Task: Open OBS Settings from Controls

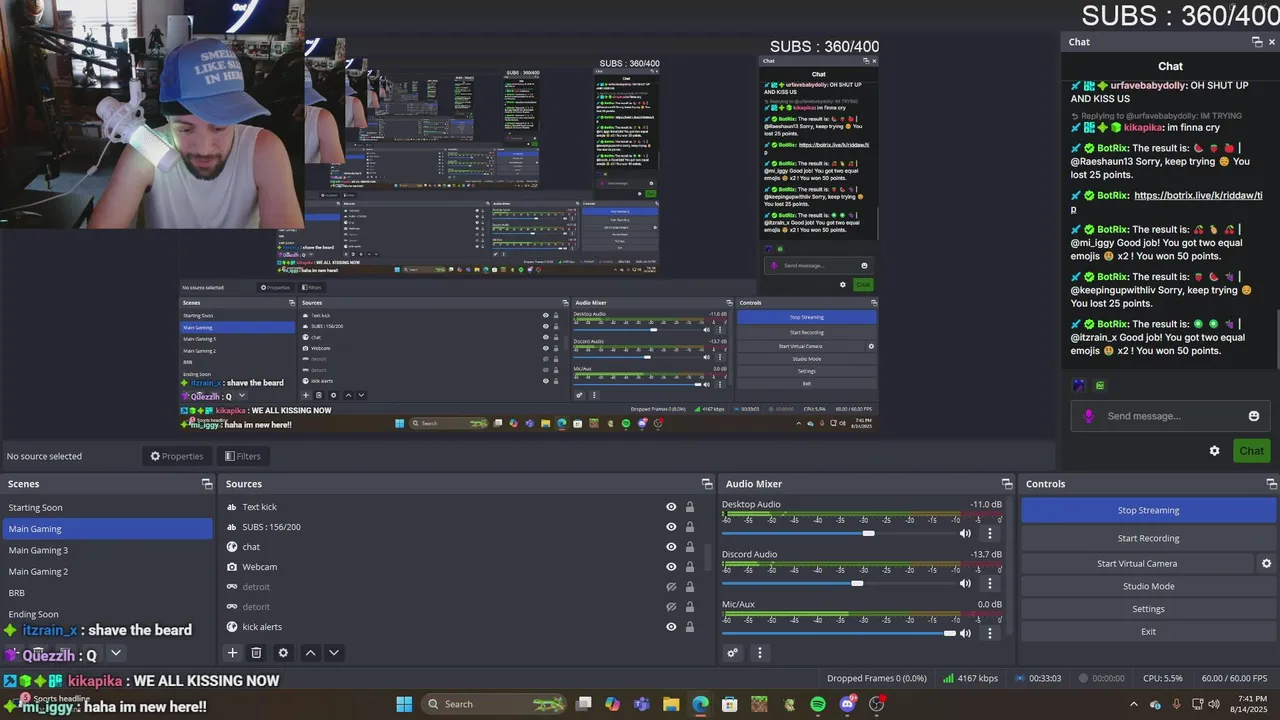Action: click(1148, 609)
